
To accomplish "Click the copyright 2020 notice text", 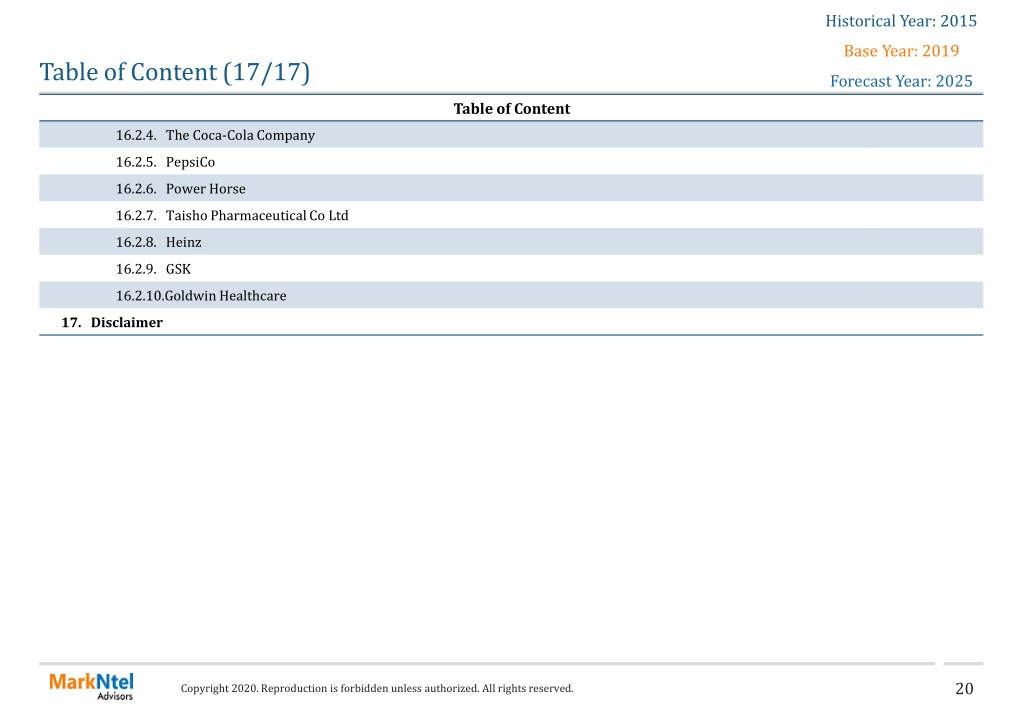I will tap(377, 688).
